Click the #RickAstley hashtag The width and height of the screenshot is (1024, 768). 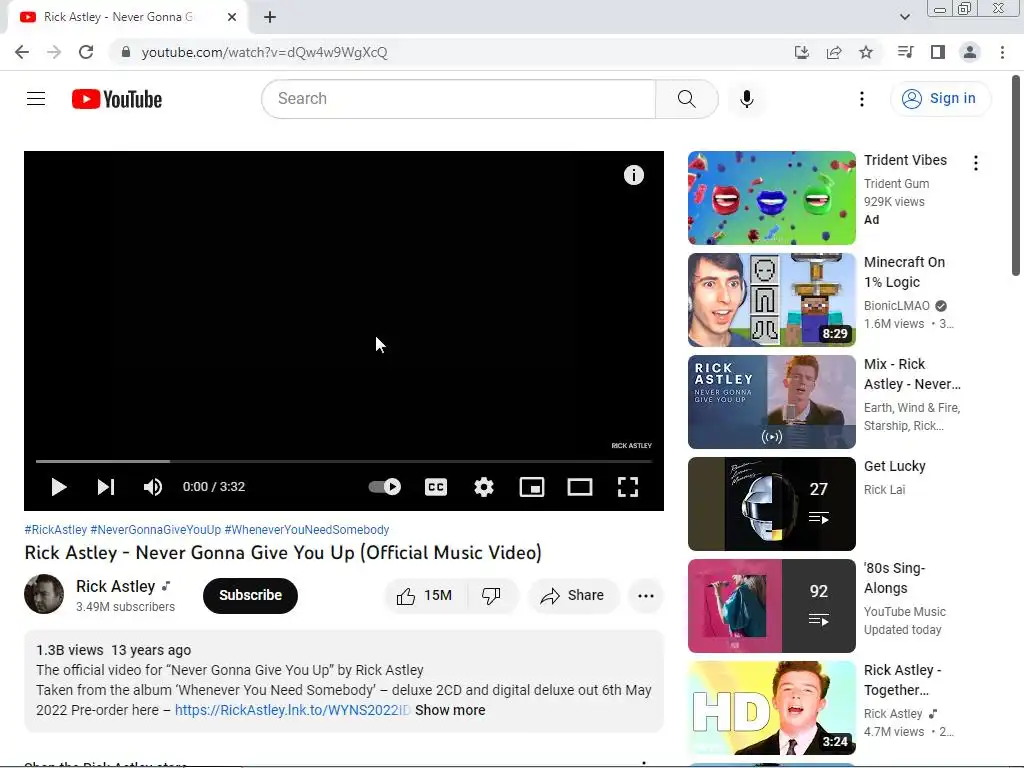pos(56,530)
